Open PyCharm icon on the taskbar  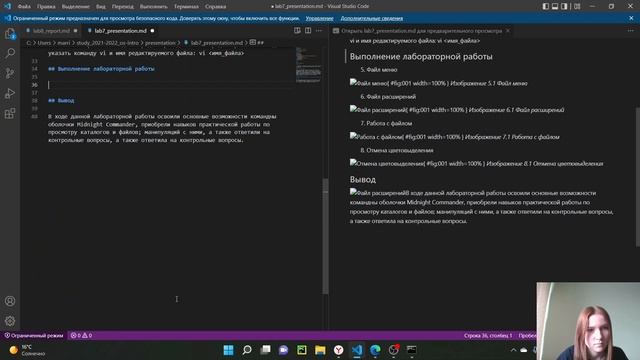pyautogui.click(x=302, y=350)
